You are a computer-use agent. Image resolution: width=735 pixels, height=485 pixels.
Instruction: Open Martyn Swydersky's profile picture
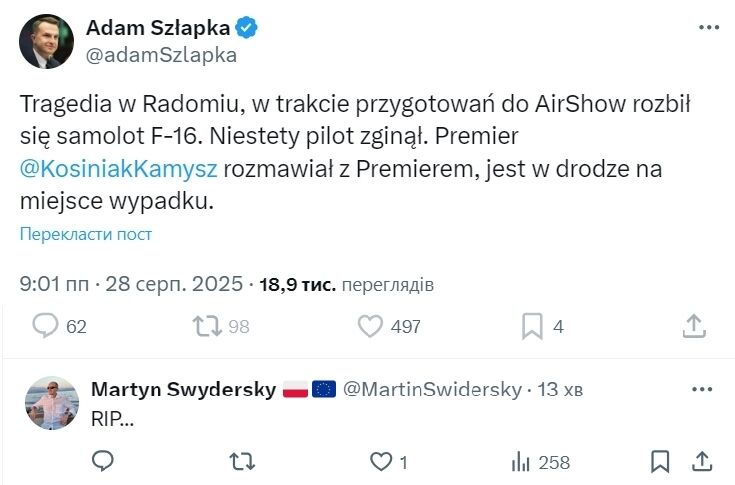coord(52,403)
